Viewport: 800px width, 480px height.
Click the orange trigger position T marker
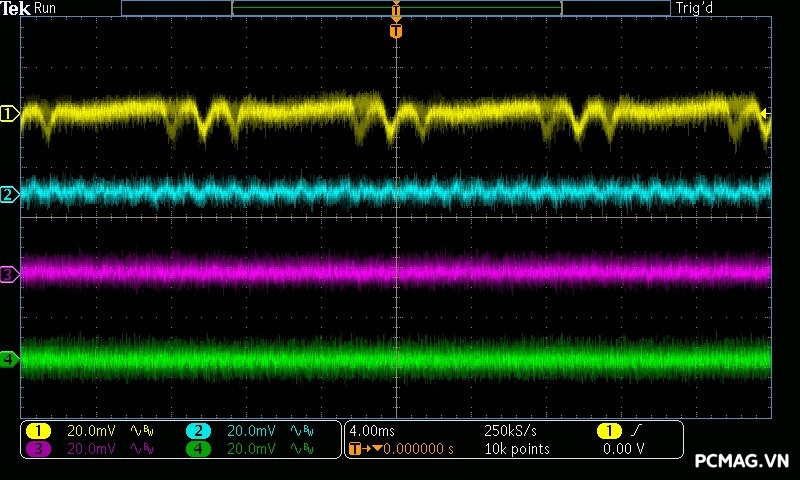396,31
